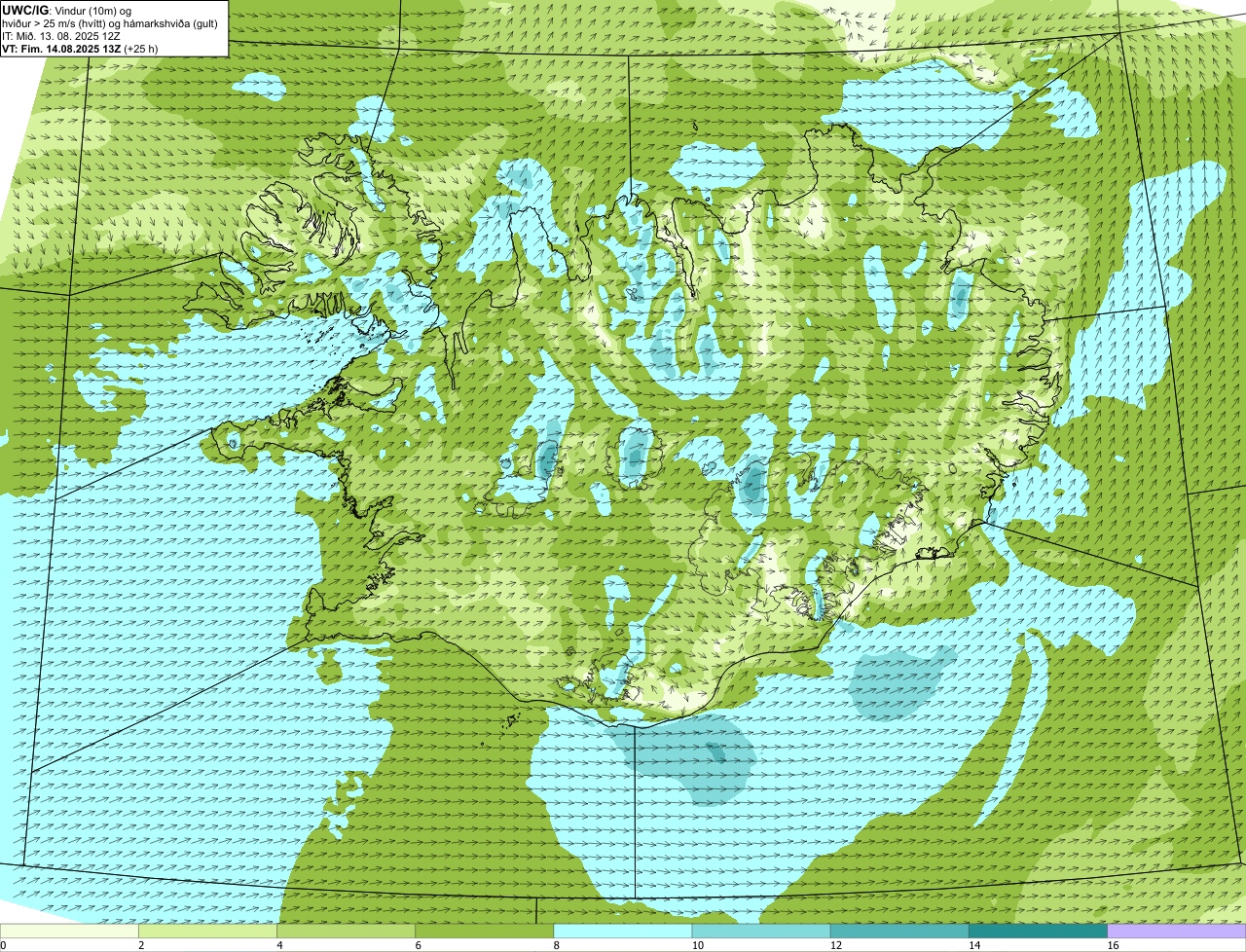Click the 'hviður > 25 m/s (hvítt)' legend line
The image size is (1246, 952).
[110, 22]
